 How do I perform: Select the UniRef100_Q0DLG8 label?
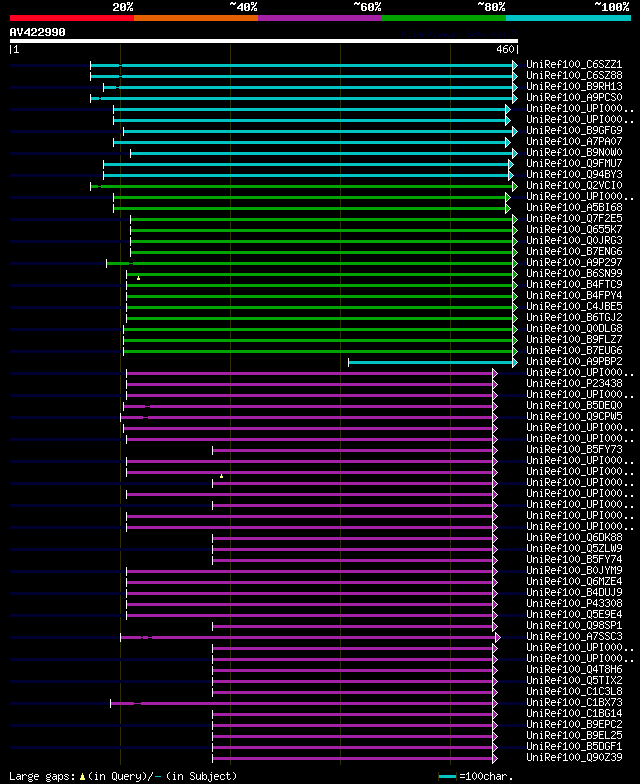(x=574, y=328)
